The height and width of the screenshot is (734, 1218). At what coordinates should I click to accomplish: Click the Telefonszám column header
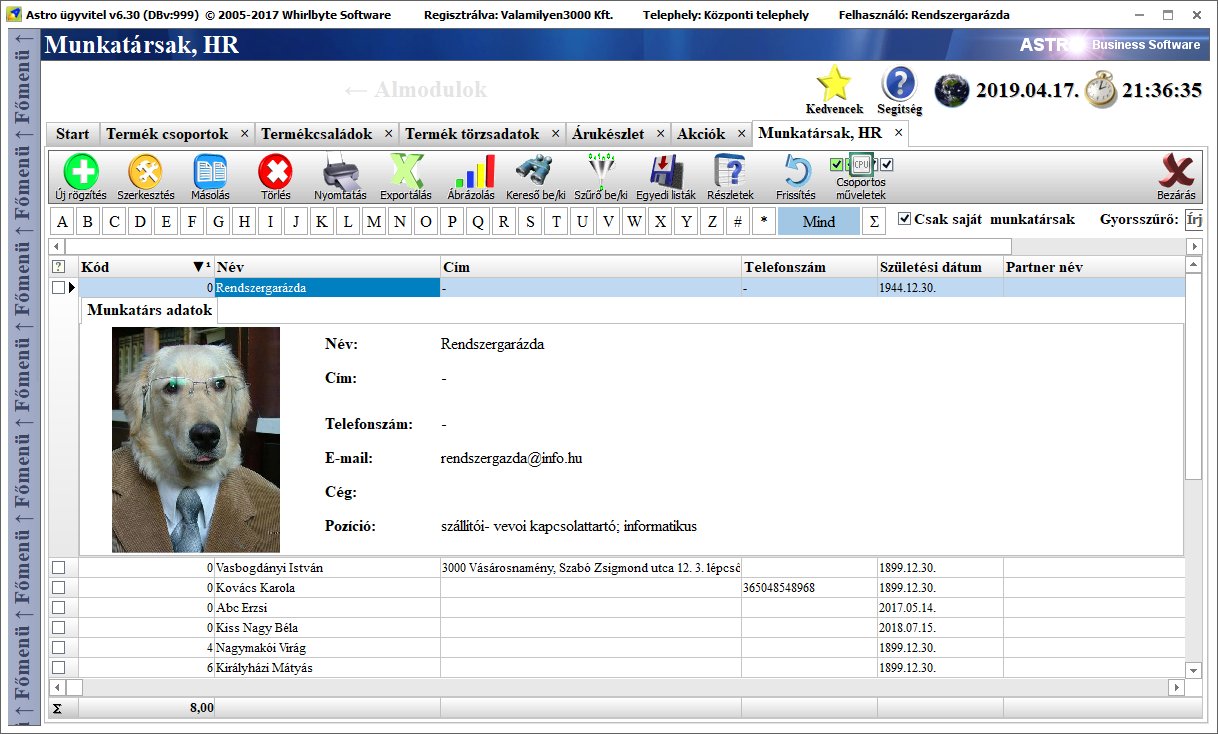pyautogui.click(x=809, y=267)
